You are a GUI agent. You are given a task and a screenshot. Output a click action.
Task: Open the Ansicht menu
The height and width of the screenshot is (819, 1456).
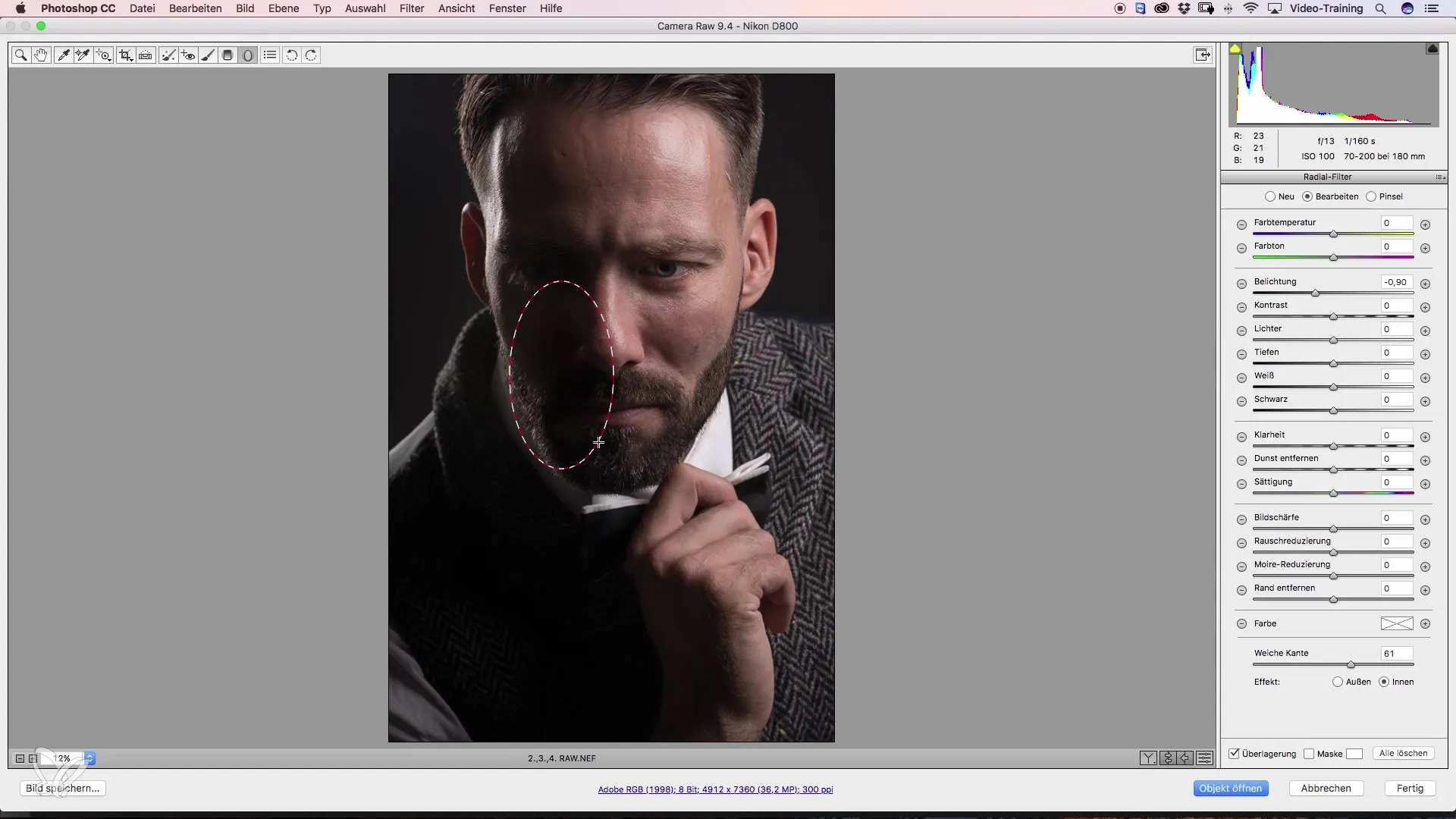(457, 8)
